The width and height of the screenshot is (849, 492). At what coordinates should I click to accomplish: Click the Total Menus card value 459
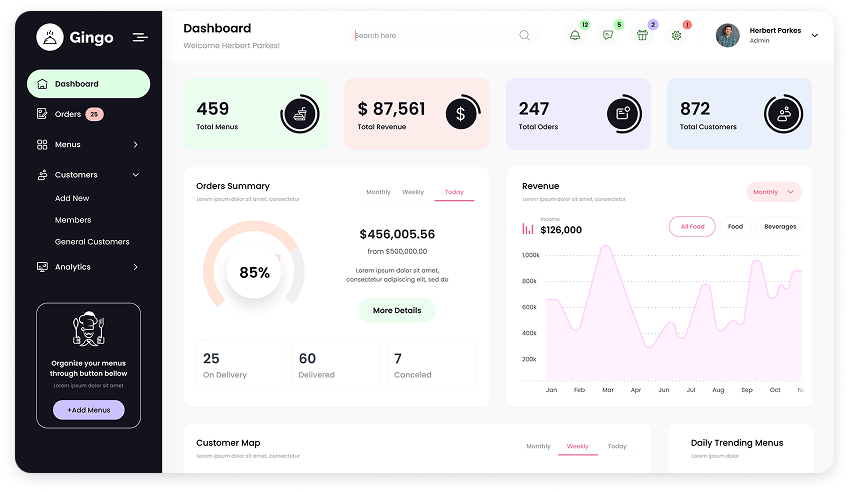213,109
